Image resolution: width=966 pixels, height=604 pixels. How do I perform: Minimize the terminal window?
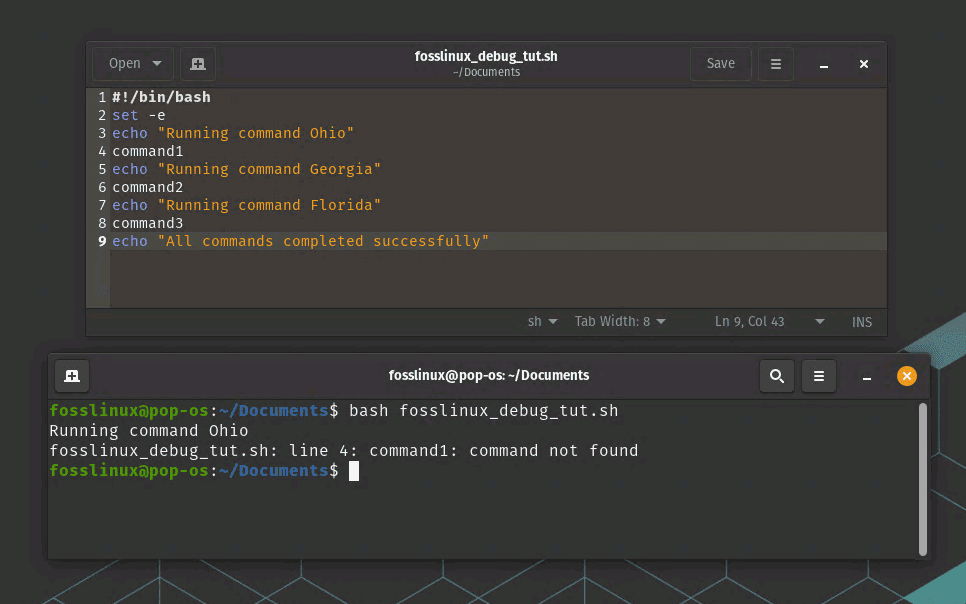click(x=866, y=377)
